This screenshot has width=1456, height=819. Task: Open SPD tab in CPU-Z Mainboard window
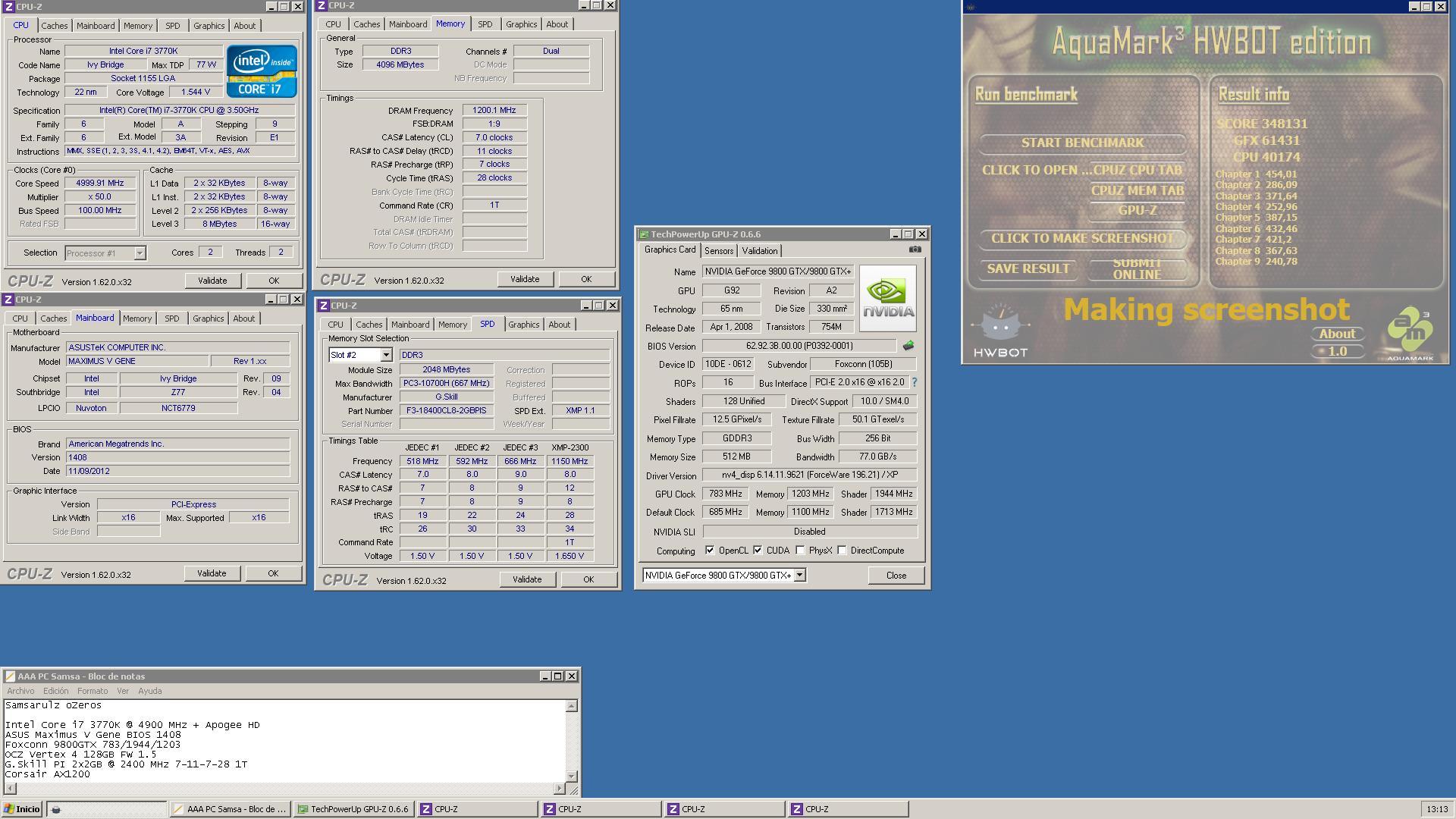[x=172, y=318]
